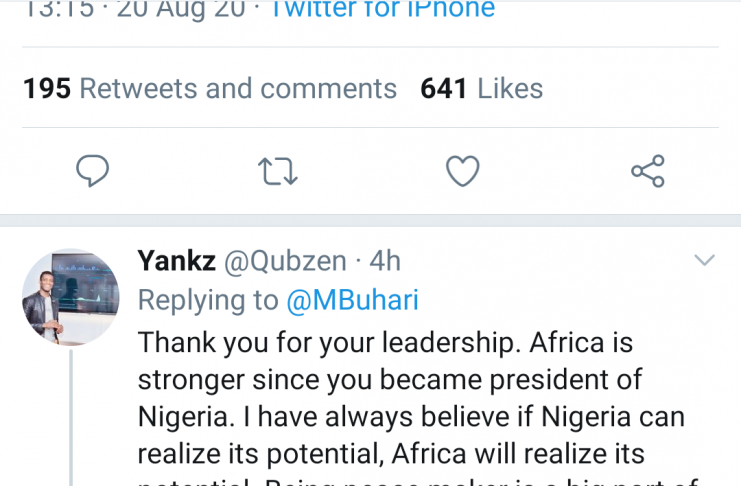Click the thread line below Yankz's avatar
This screenshot has height=486, width=741.
[x=71, y=420]
